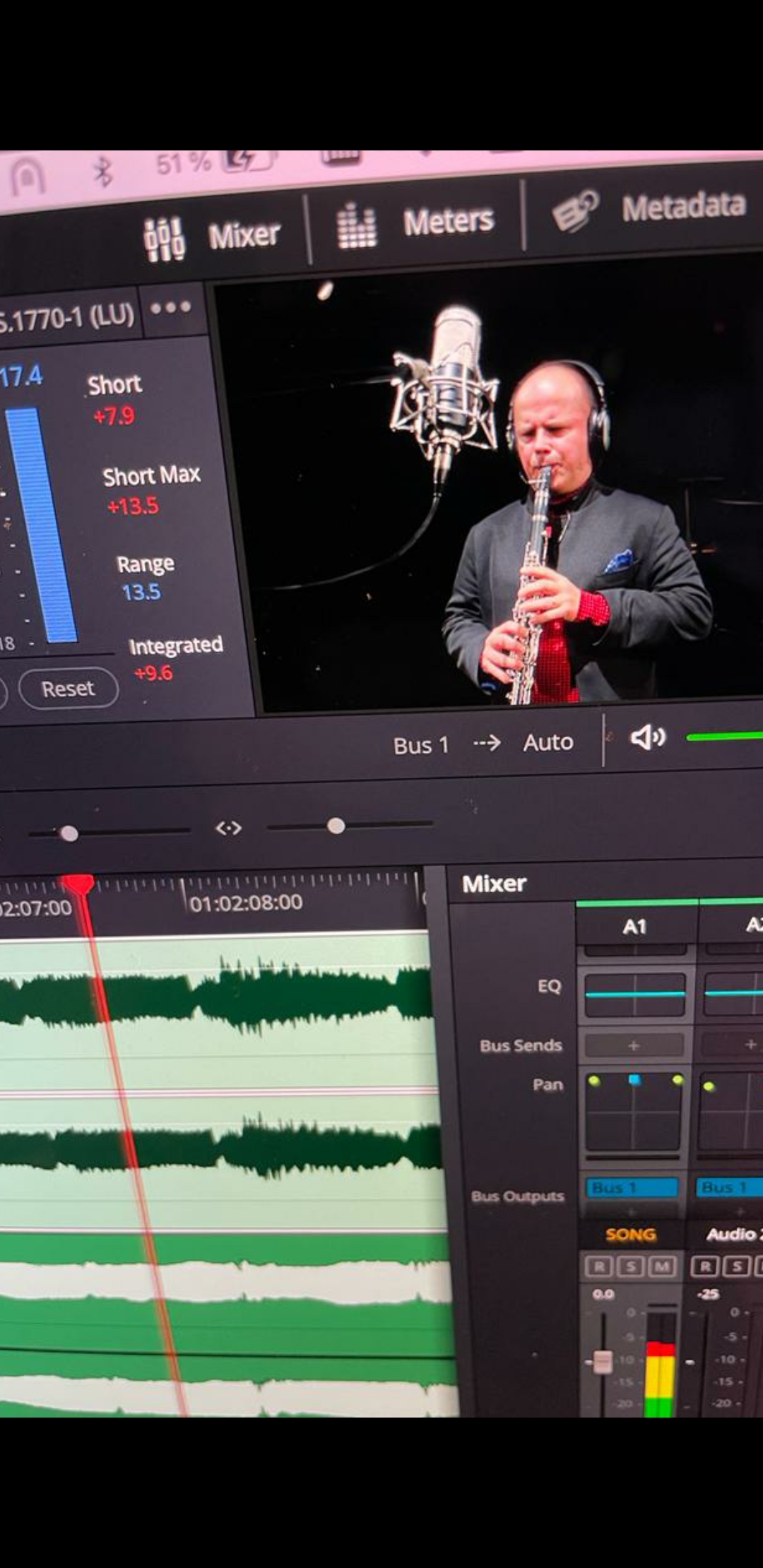Click the blue loudness meter bar
Screen dimensions: 763x1568
point(41,525)
